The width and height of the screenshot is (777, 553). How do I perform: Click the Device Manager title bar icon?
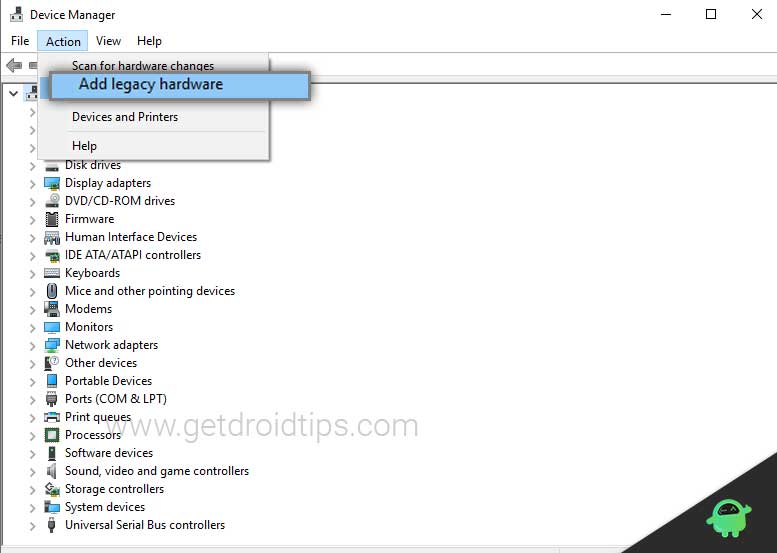click(16, 14)
